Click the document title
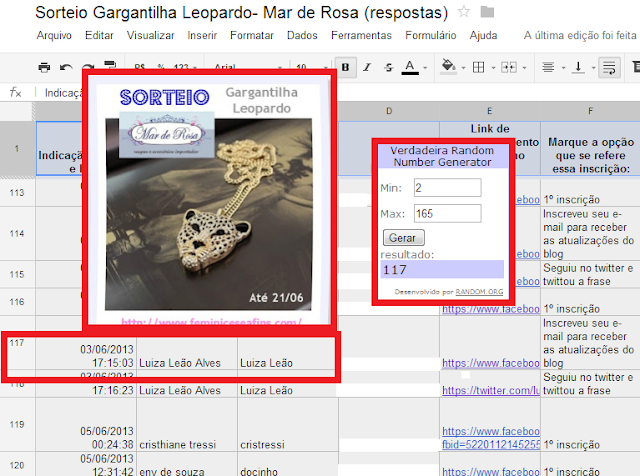The width and height of the screenshot is (640, 476). [241, 12]
